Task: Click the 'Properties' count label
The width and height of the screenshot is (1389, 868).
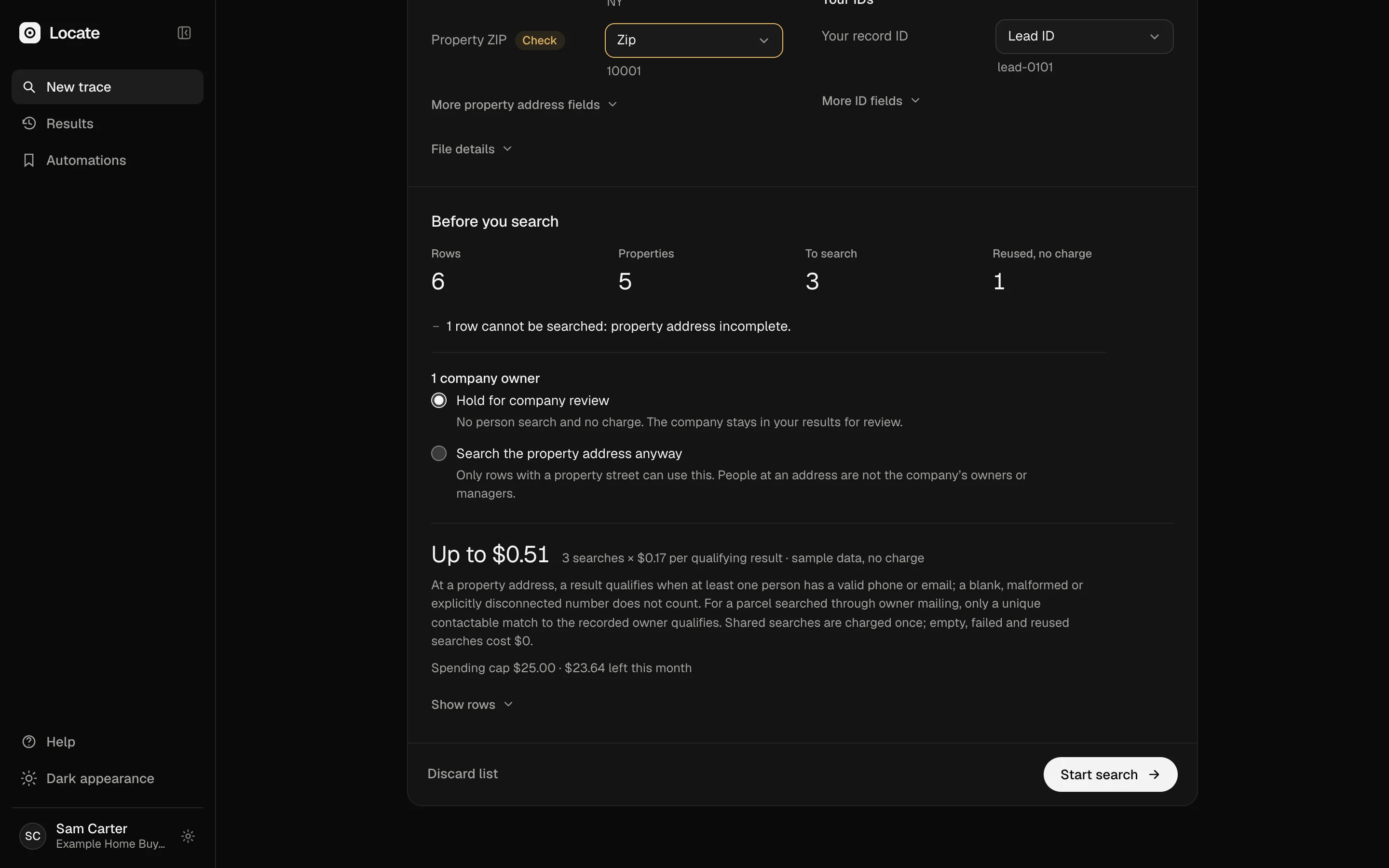Action: tap(646, 253)
